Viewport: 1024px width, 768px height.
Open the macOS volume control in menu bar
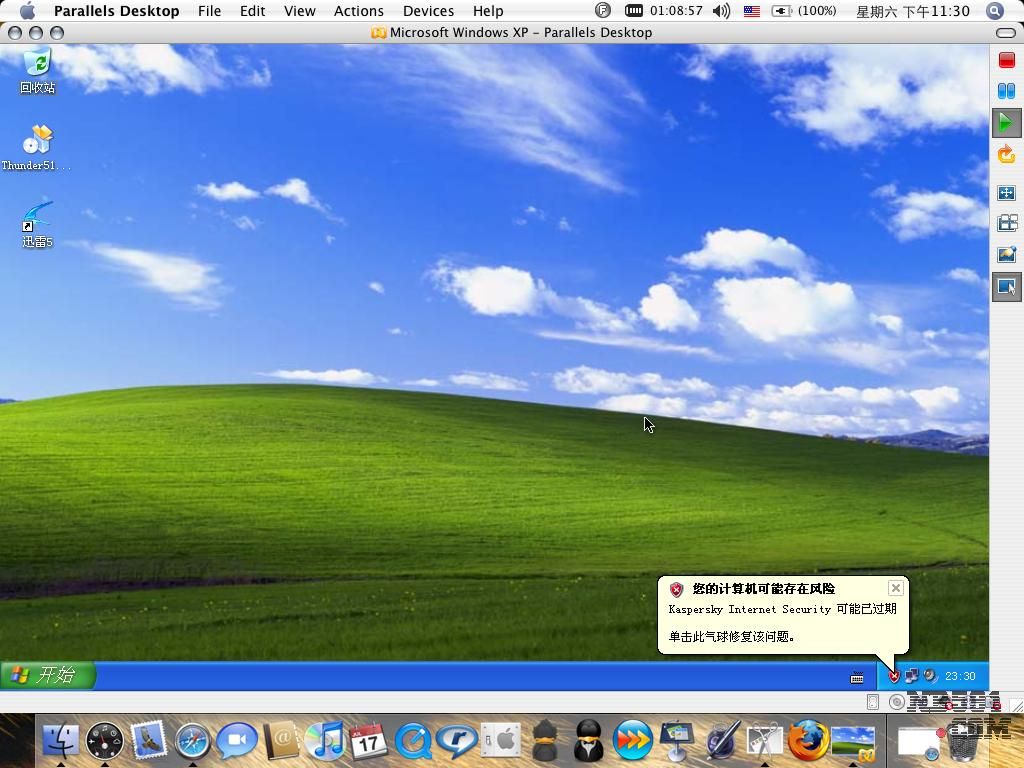click(x=720, y=11)
